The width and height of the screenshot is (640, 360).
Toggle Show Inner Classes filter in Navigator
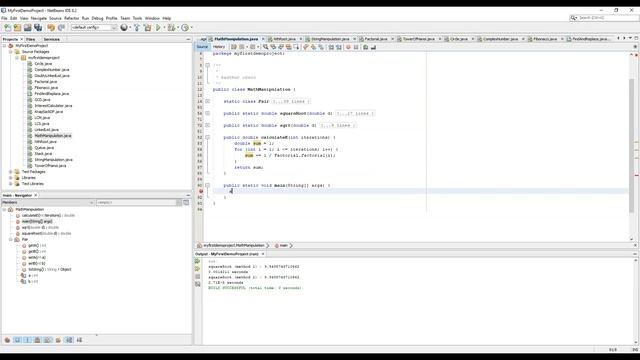point(48,340)
